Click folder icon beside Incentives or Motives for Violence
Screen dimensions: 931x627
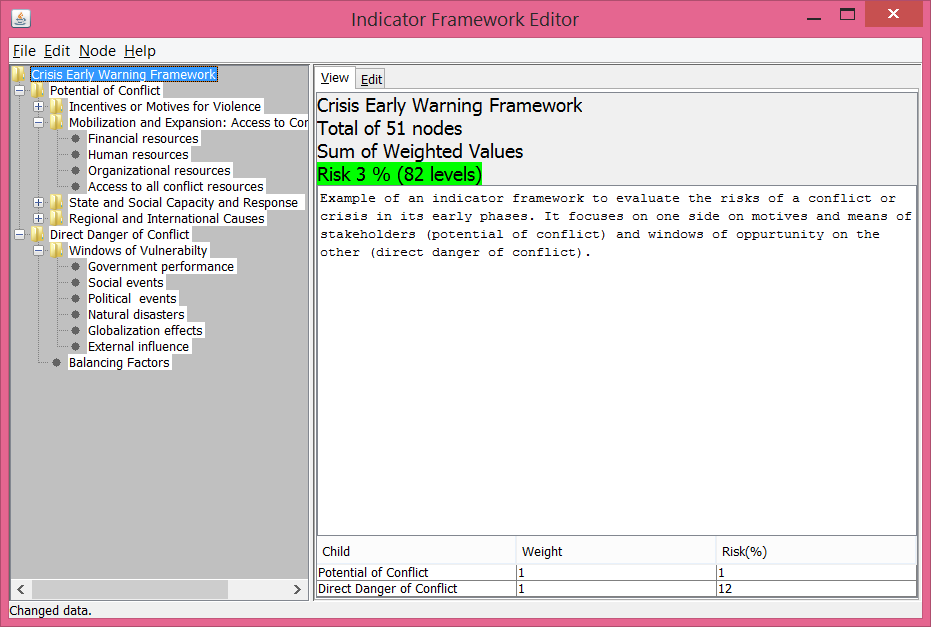(57, 106)
